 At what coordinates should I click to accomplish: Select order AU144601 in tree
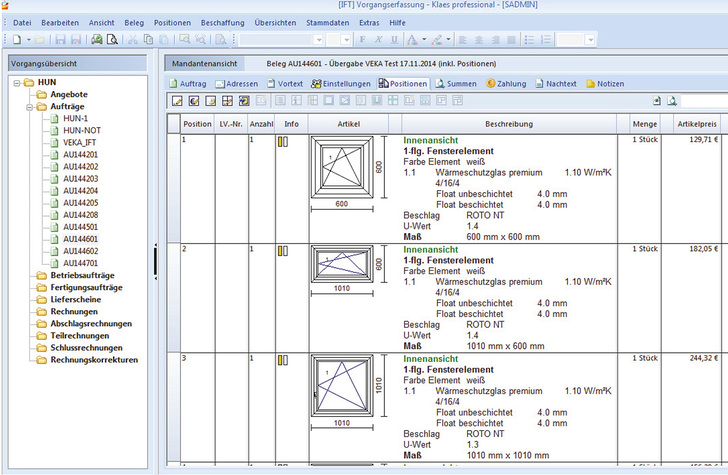click(x=80, y=239)
